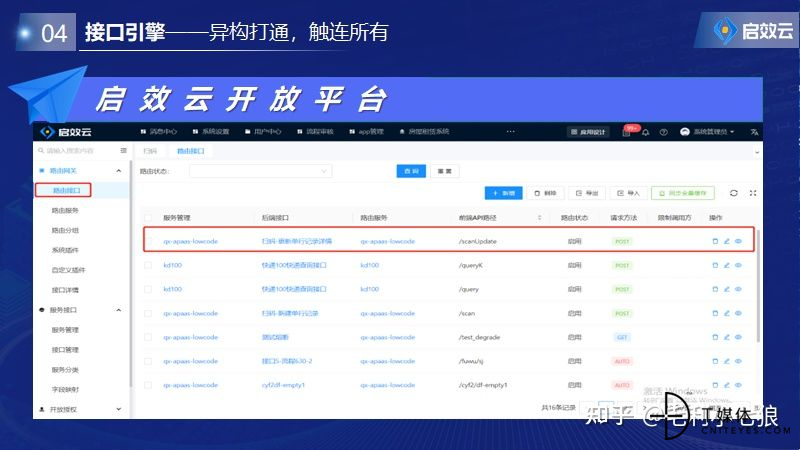The height and width of the screenshot is (450, 800).
Task: Click the 启效云 logo in the header
Action: click(66, 132)
